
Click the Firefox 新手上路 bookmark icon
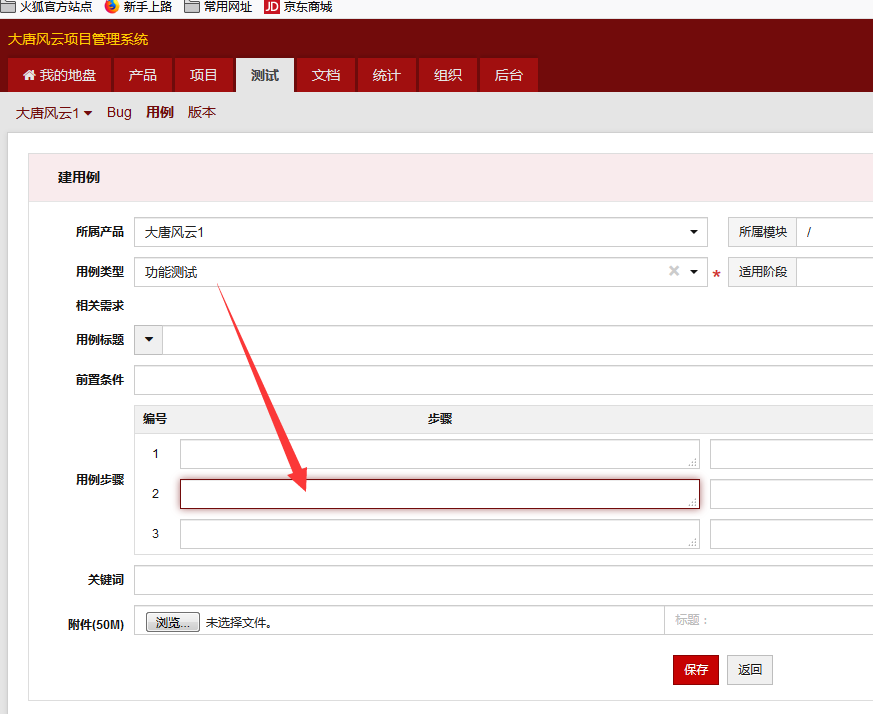(x=112, y=6)
